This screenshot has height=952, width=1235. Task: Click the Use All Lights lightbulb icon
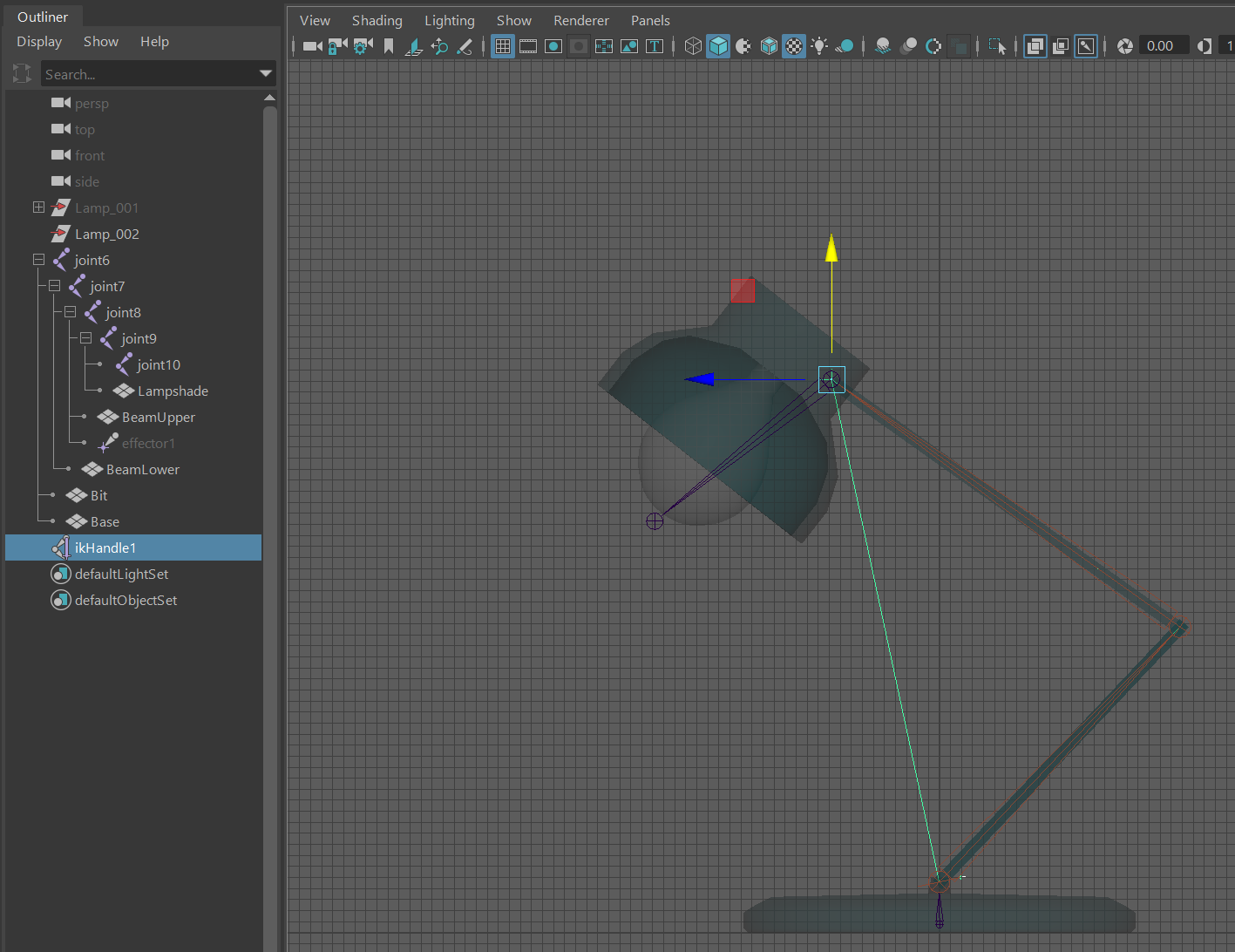pos(819,46)
